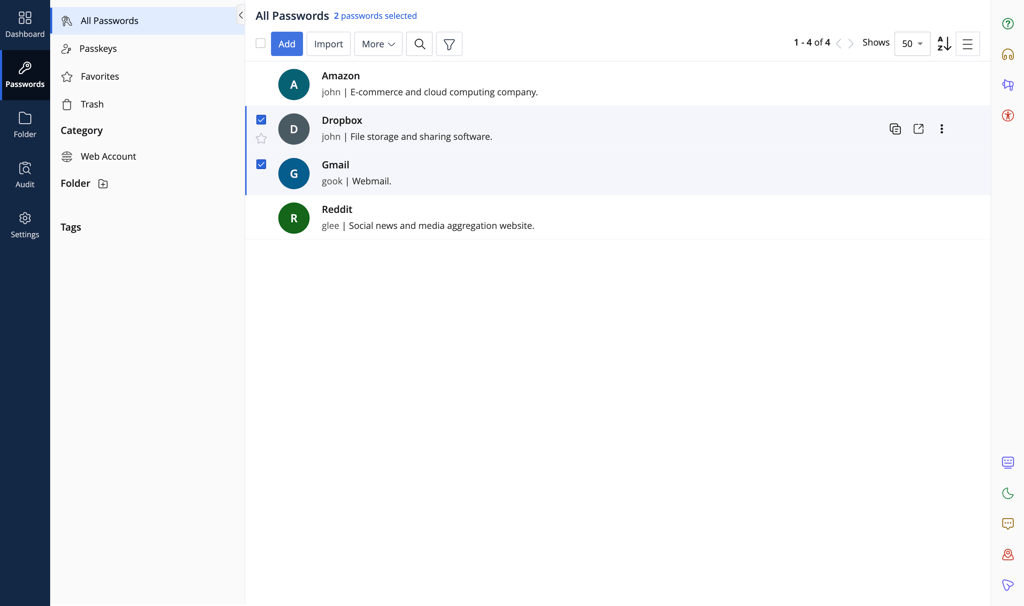Mark Dropbox as favorite
The image size is (1024, 606).
tap(261, 138)
